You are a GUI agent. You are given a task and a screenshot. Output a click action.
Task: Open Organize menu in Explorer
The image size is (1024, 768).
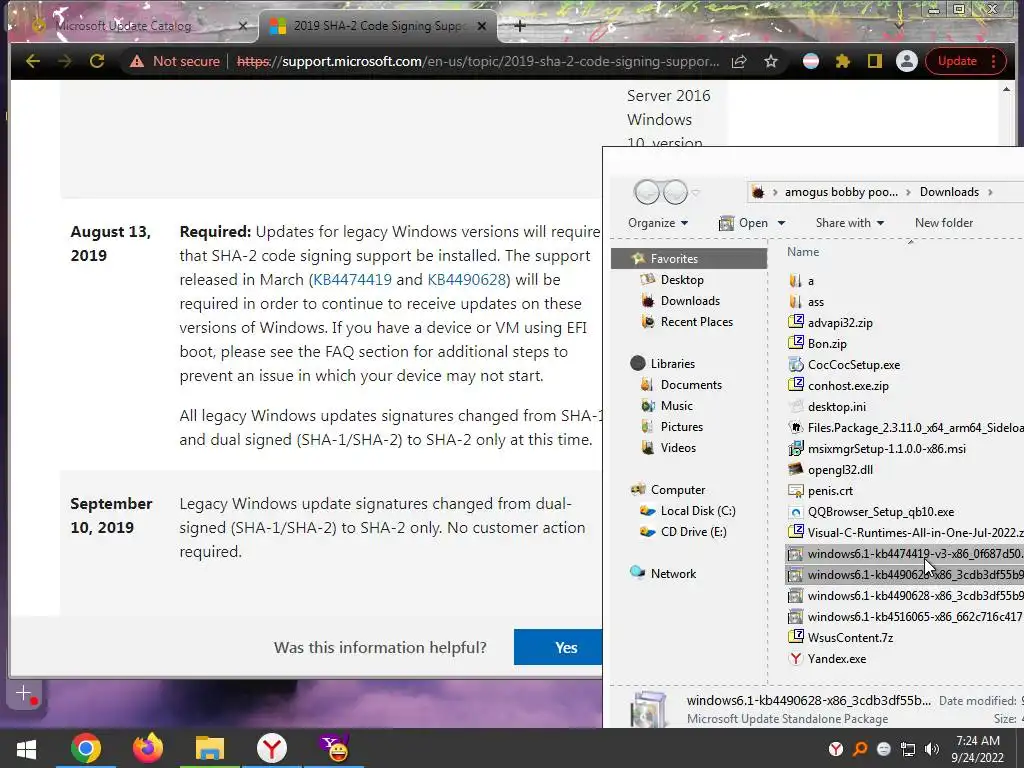click(658, 223)
